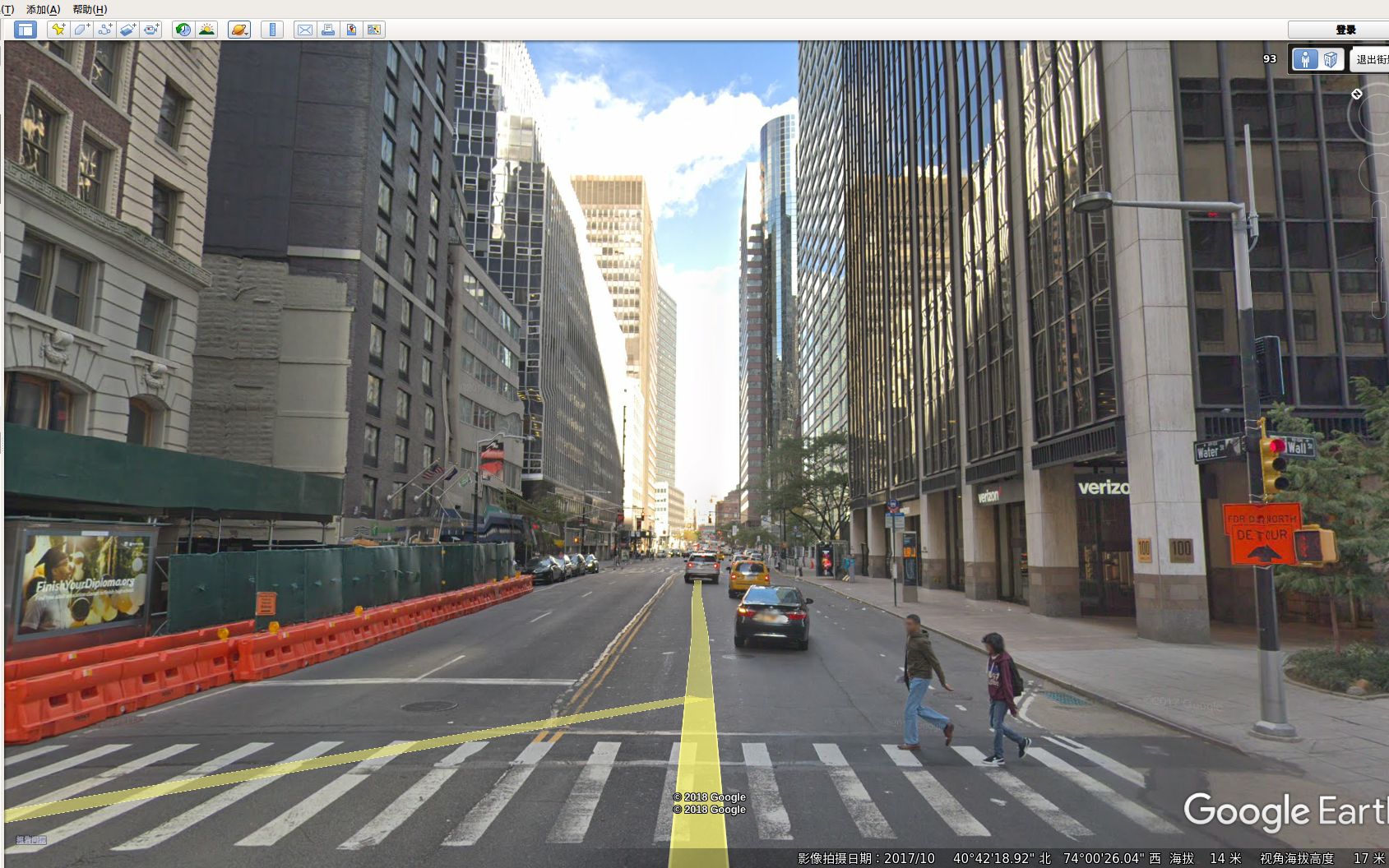The height and width of the screenshot is (868, 1389).
Task: Record a tour with the camera icon
Action: pyautogui.click(x=150, y=30)
